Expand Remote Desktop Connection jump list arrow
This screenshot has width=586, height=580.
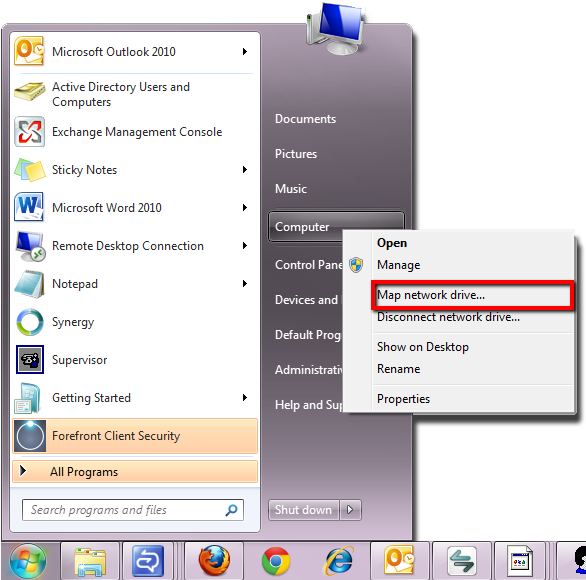(245, 246)
